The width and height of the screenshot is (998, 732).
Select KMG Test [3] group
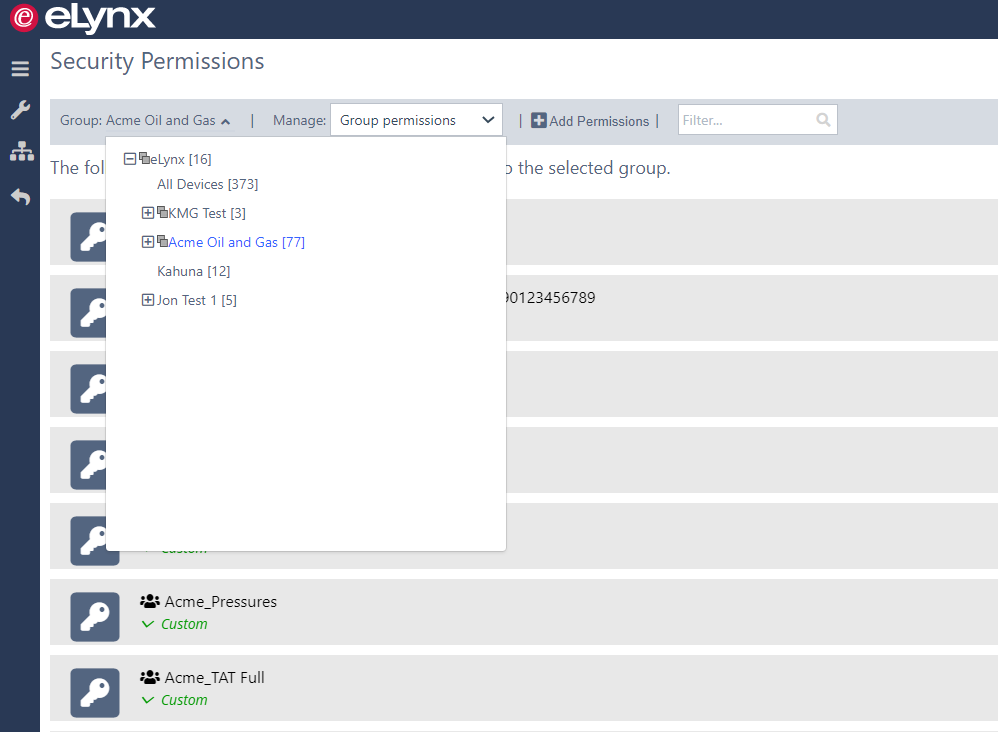coord(207,213)
